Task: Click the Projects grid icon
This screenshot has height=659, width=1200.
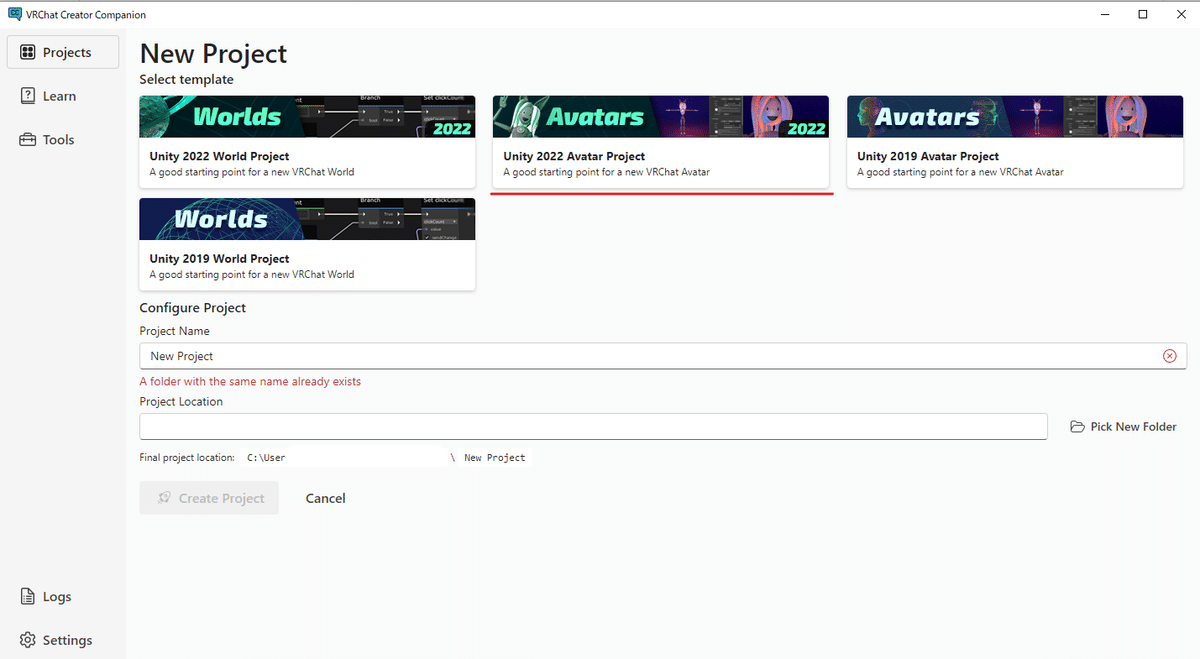Action: (28, 52)
